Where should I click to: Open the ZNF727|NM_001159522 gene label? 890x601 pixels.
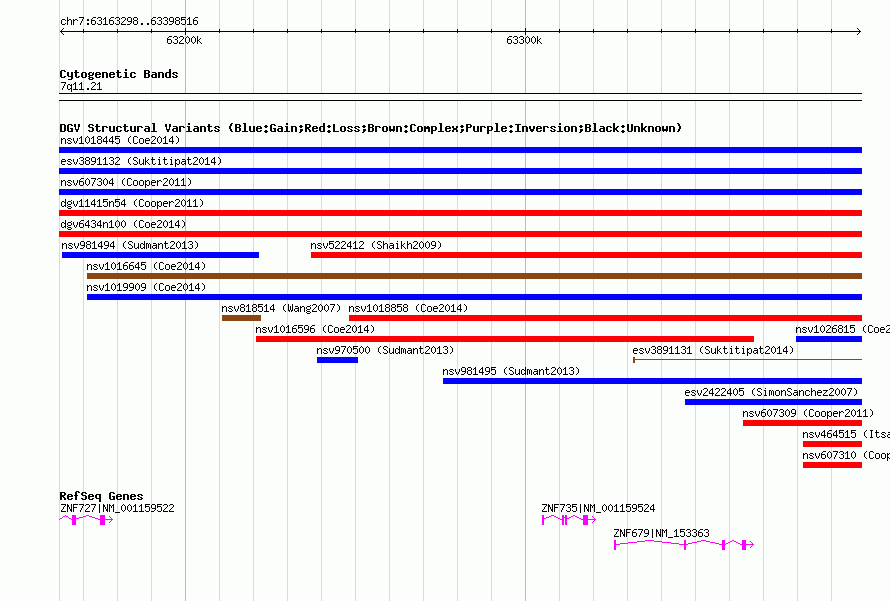click(x=117, y=508)
